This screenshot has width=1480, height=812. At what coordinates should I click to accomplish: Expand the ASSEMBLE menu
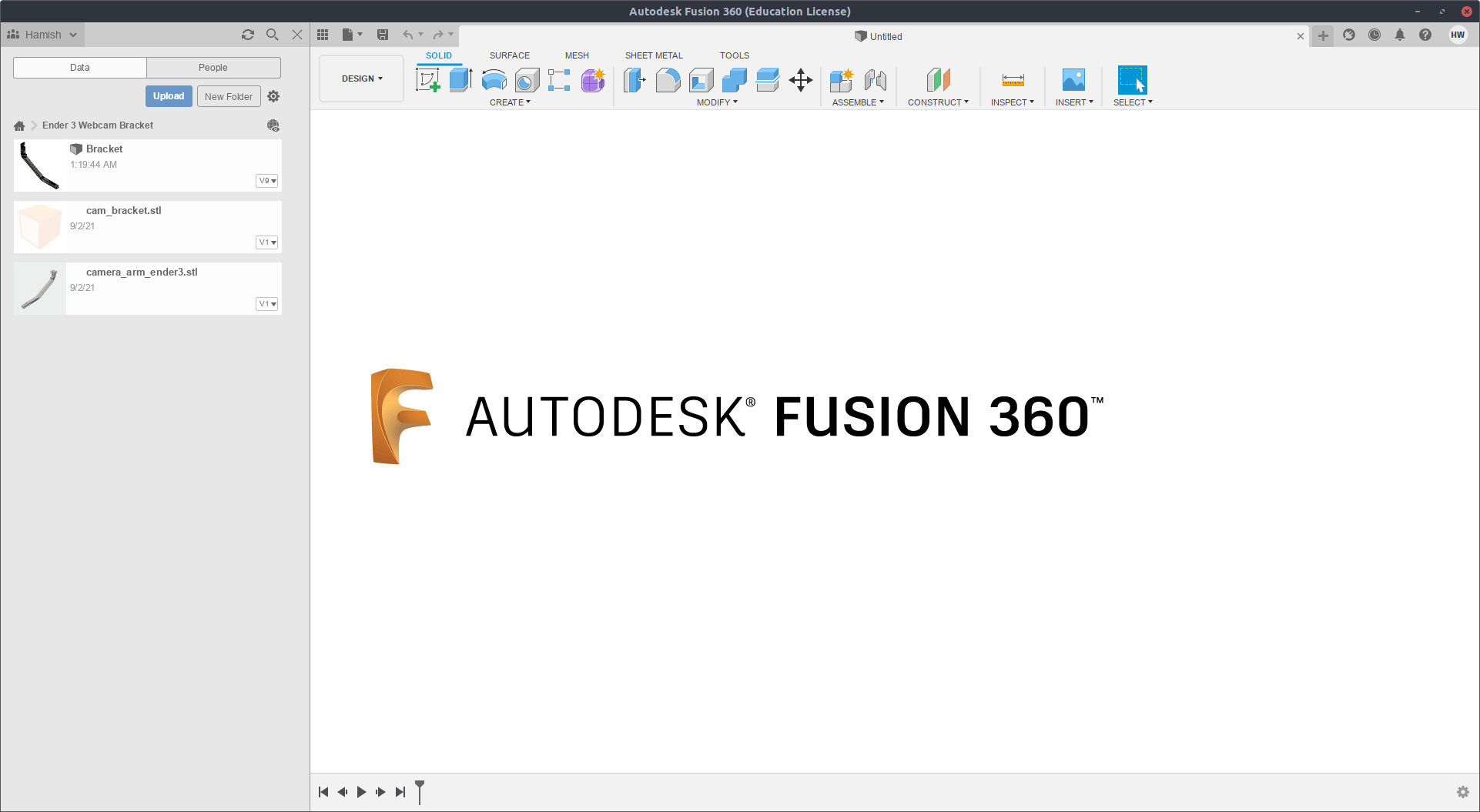click(x=858, y=102)
